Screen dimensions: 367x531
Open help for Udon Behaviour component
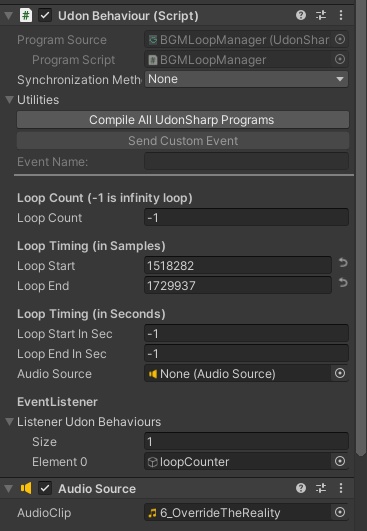tap(301, 15)
